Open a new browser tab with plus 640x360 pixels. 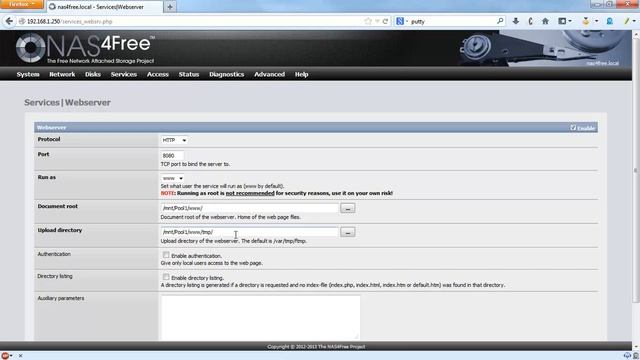[x=170, y=7]
